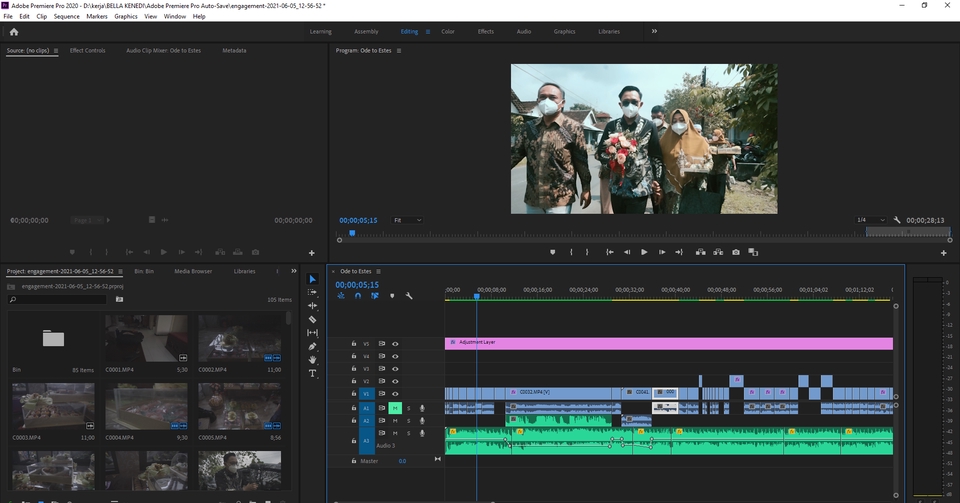Select the Razor tool

pyautogui.click(x=312, y=319)
